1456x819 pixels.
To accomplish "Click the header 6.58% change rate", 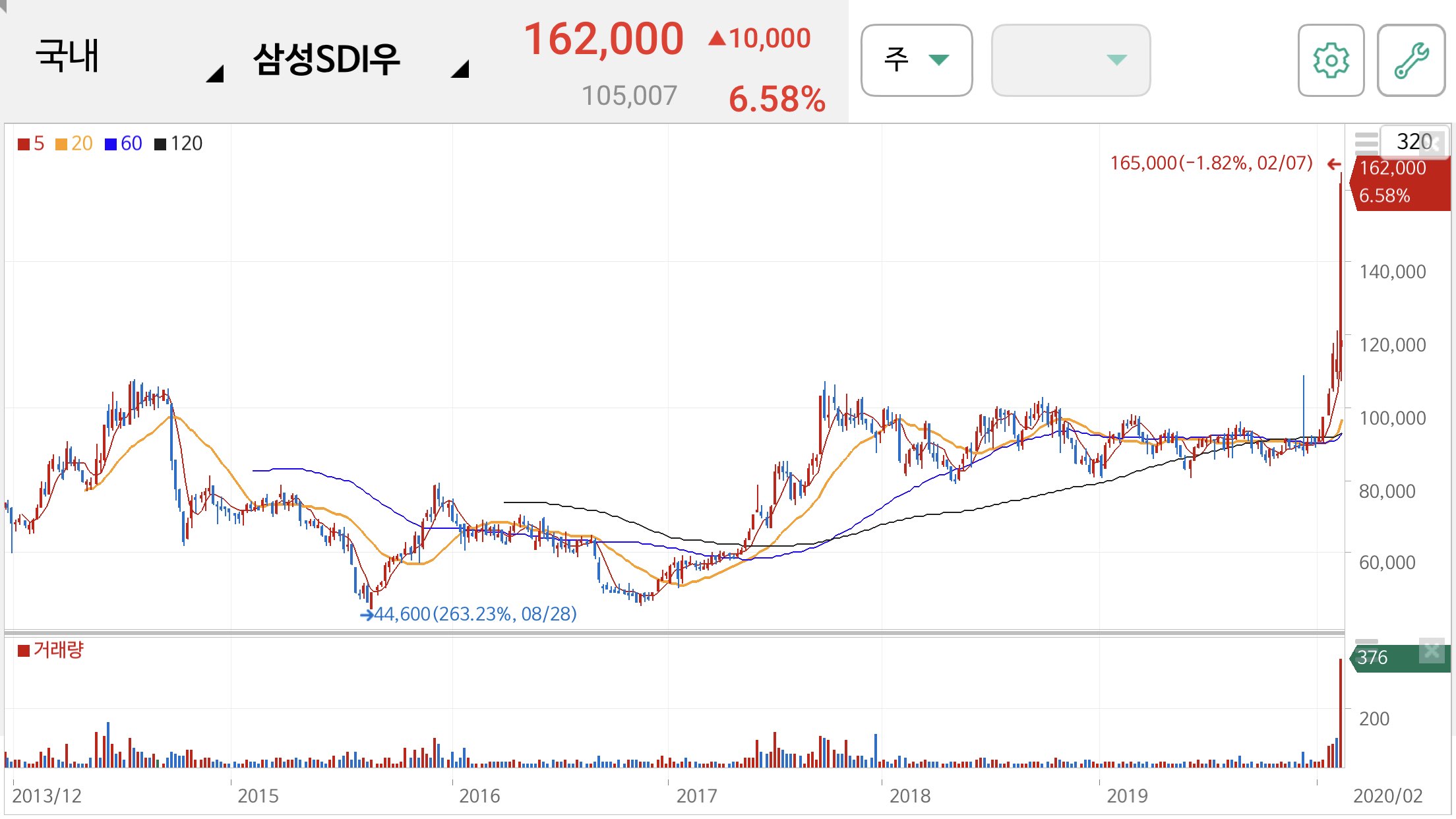I will (777, 100).
